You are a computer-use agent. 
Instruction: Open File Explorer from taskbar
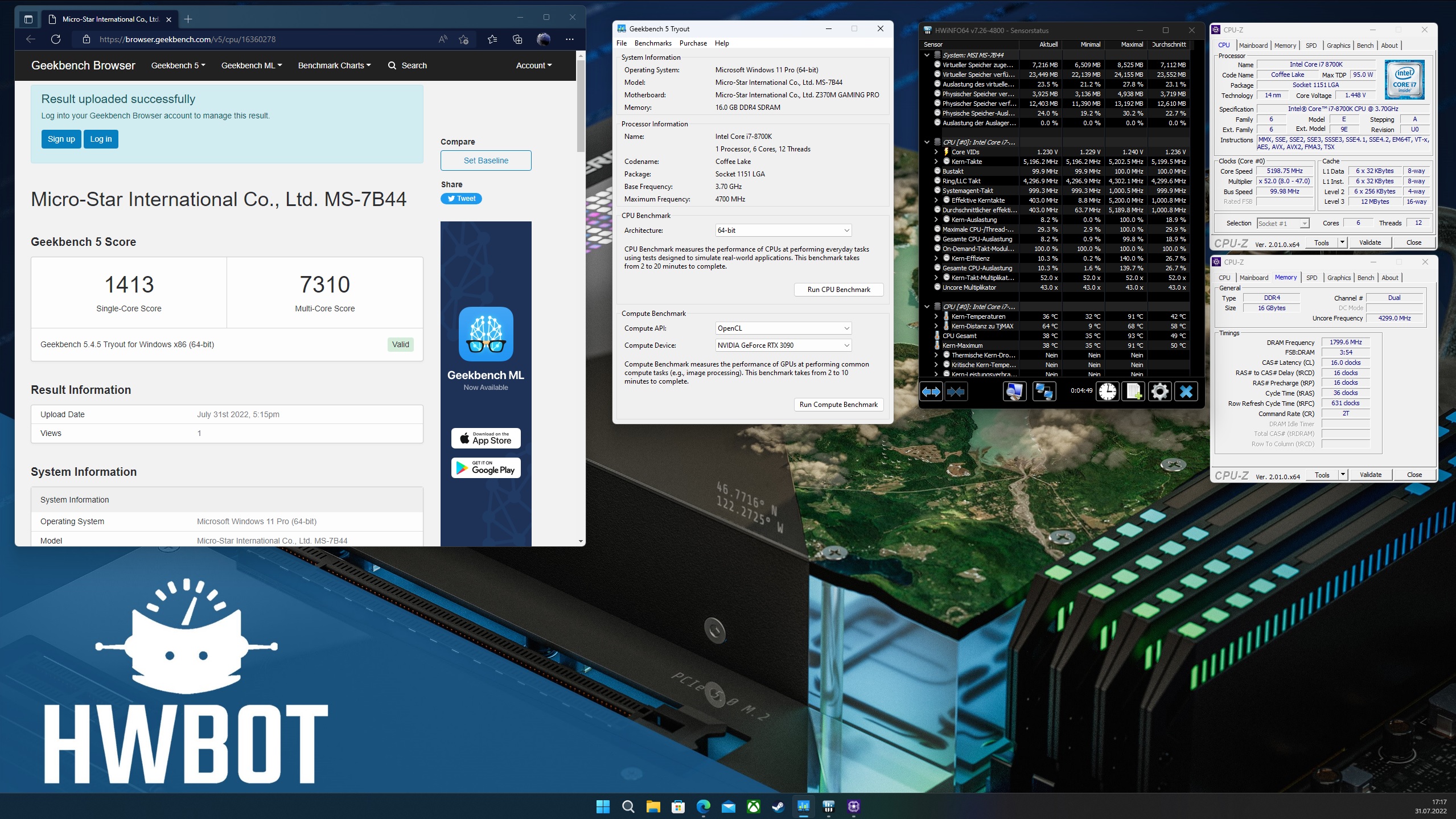coord(653,806)
